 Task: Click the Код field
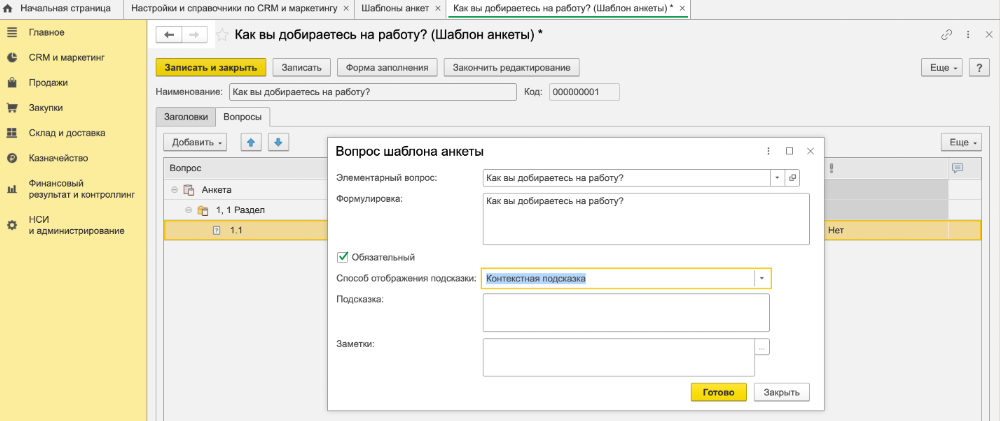[x=584, y=92]
